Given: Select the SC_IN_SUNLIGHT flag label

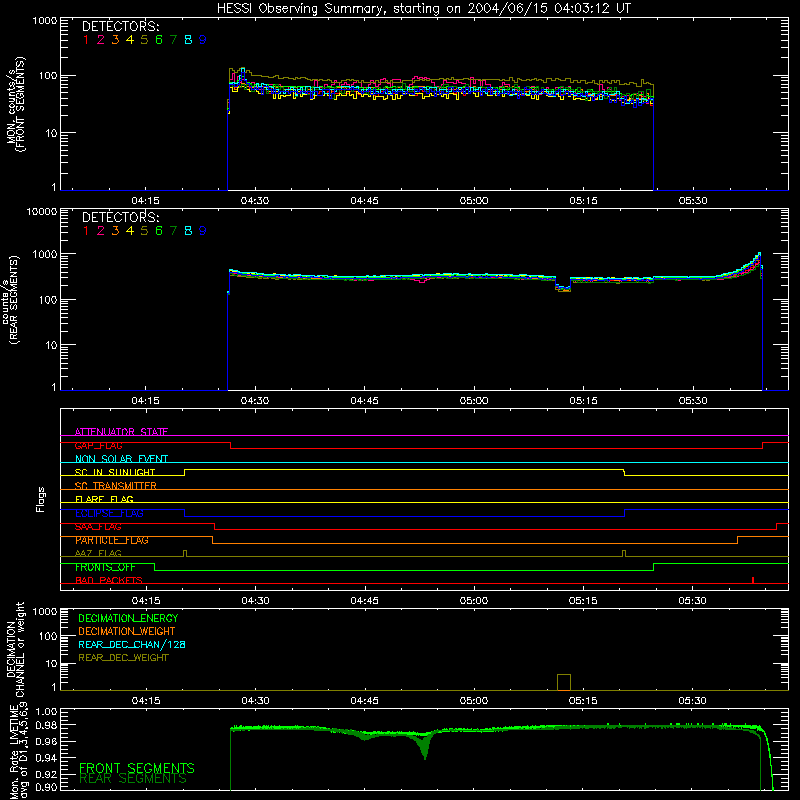Looking at the screenshot, I should [x=115, y=472].
